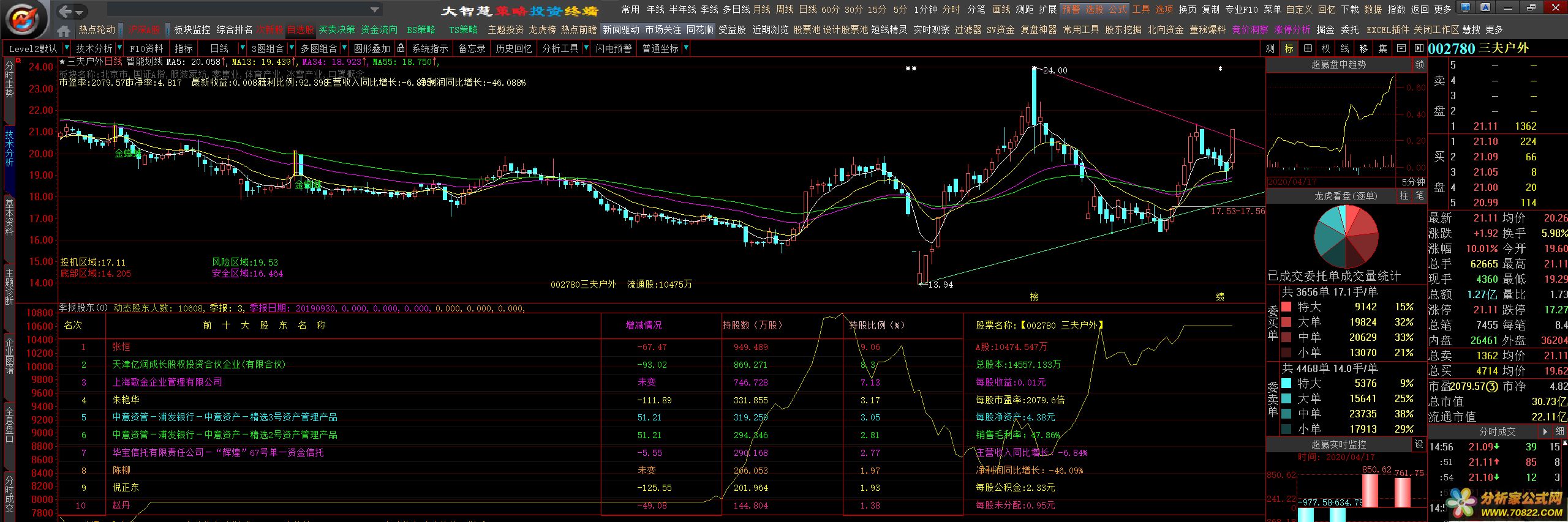Viewport: 1568px width, 522px height.
Task: Switch 龙虎看盘 to 笔 tick view
Action: 1419,196
